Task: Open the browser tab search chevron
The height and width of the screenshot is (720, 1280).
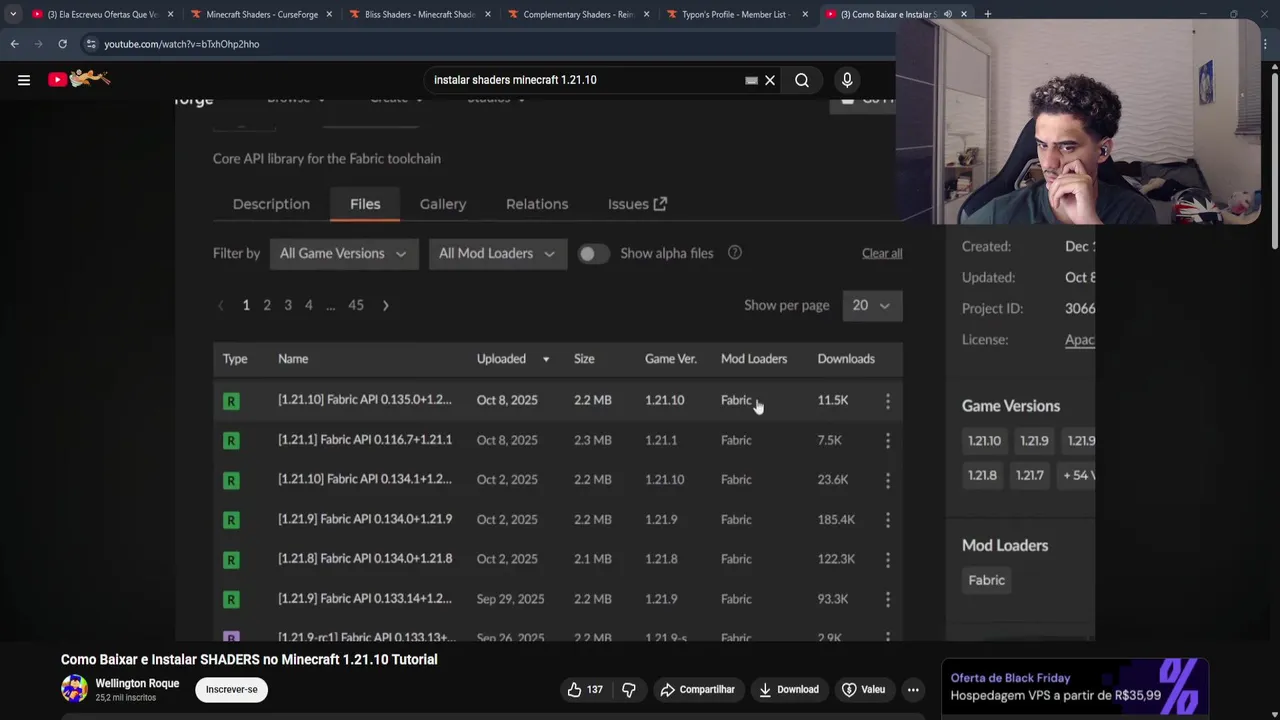Action: click(x=12, y=14)
